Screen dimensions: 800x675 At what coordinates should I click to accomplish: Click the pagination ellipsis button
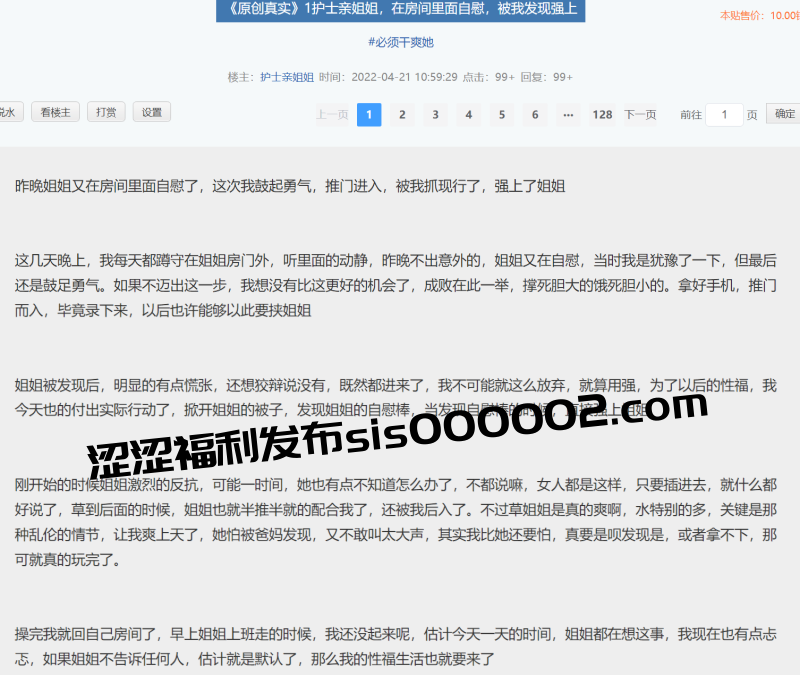pyautogui.click(x=568, y=114)
